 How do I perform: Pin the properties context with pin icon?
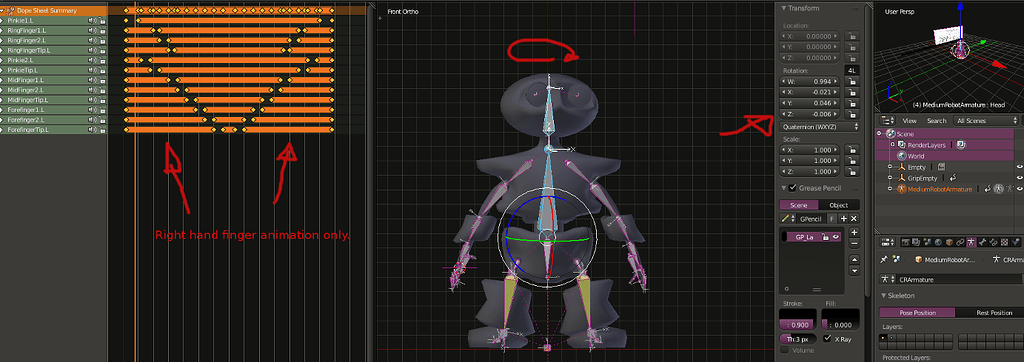tap(884, 259)
